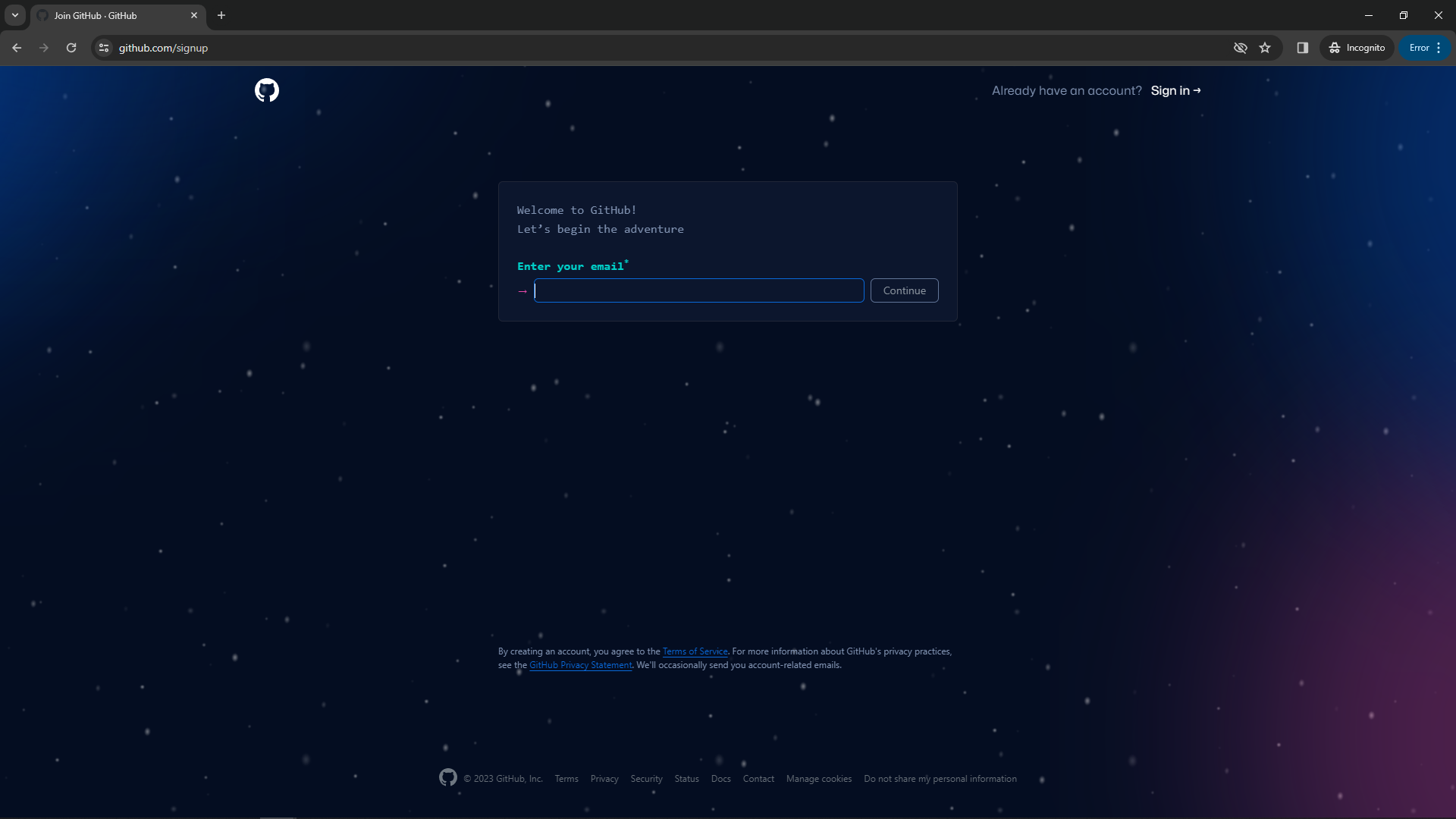Click the Incognito indicator
Screen dimensions: 1456x819
1357,48
